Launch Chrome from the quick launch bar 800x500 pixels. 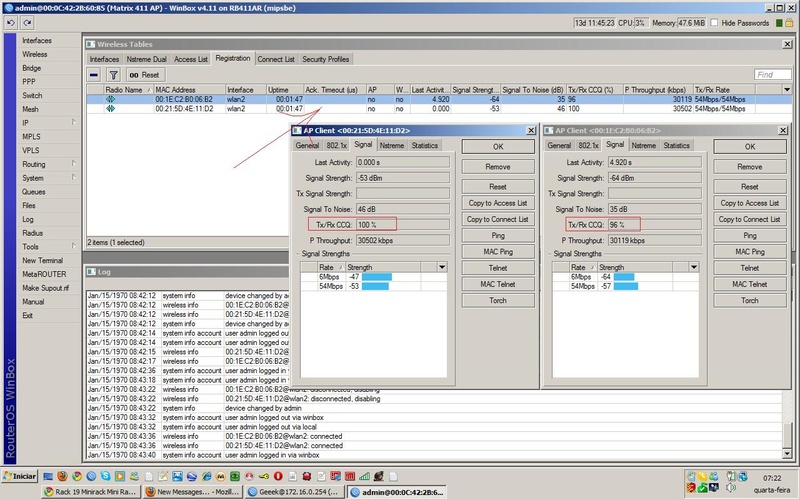77,477
